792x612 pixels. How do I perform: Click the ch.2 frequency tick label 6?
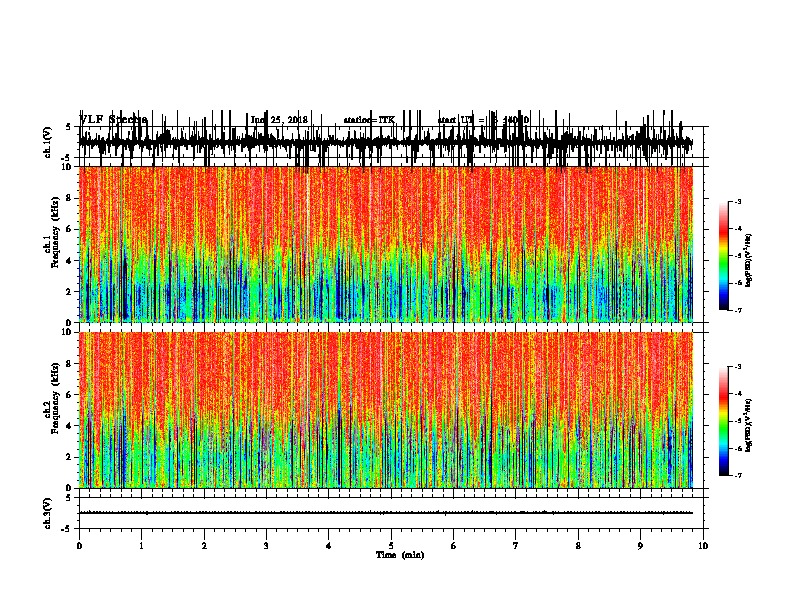[69, 395]
